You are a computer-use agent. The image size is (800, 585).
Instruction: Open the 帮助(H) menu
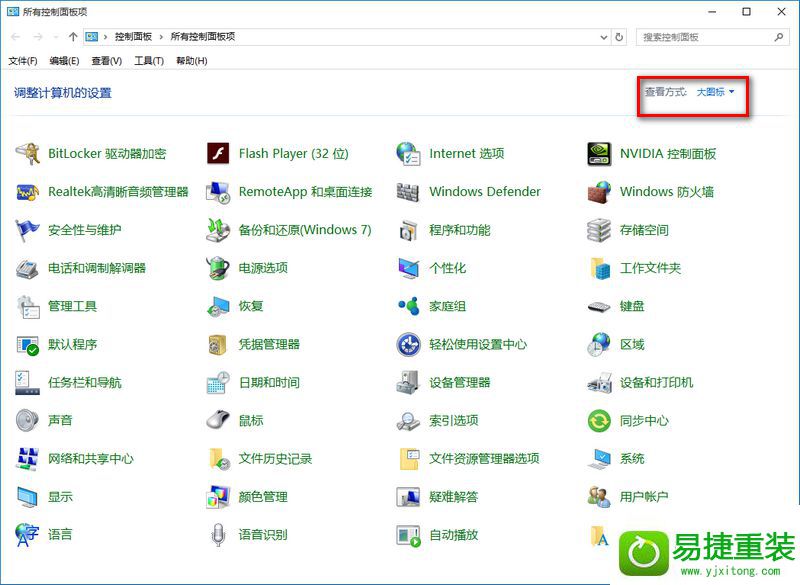(x=191, y=61)
